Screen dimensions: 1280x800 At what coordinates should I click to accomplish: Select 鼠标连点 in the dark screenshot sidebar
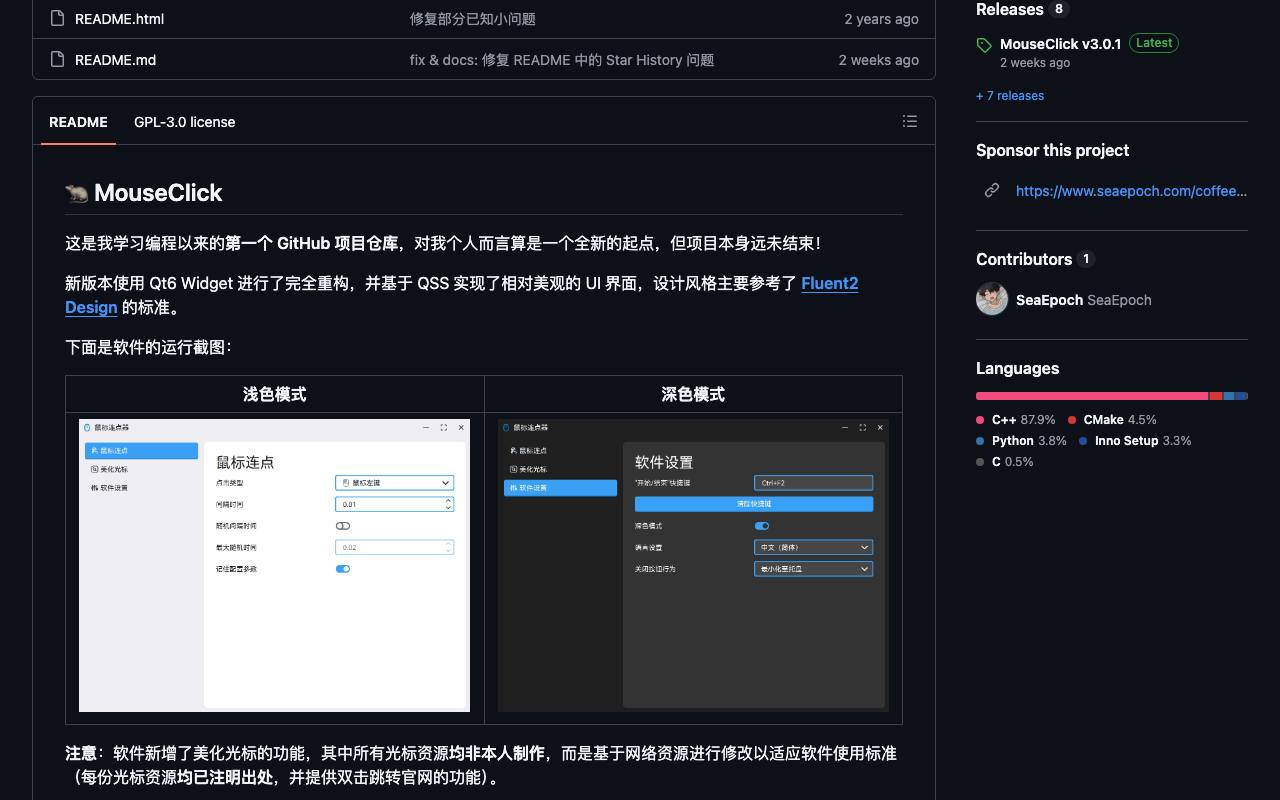tap(560, 451)
